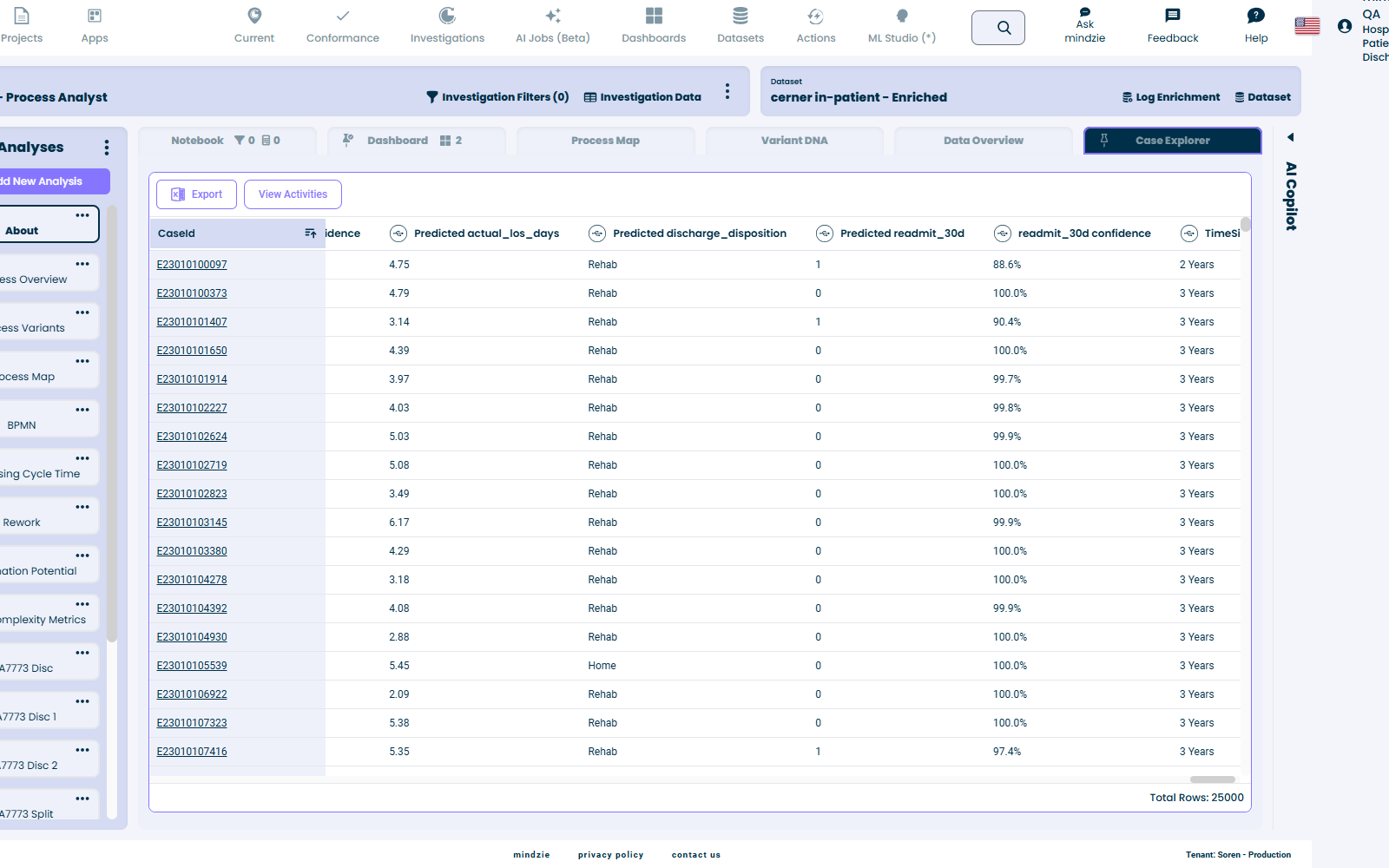Click the pin icon on Case Explorer tab
This screenshot has height=868, width=1389.
(1104, 140)
